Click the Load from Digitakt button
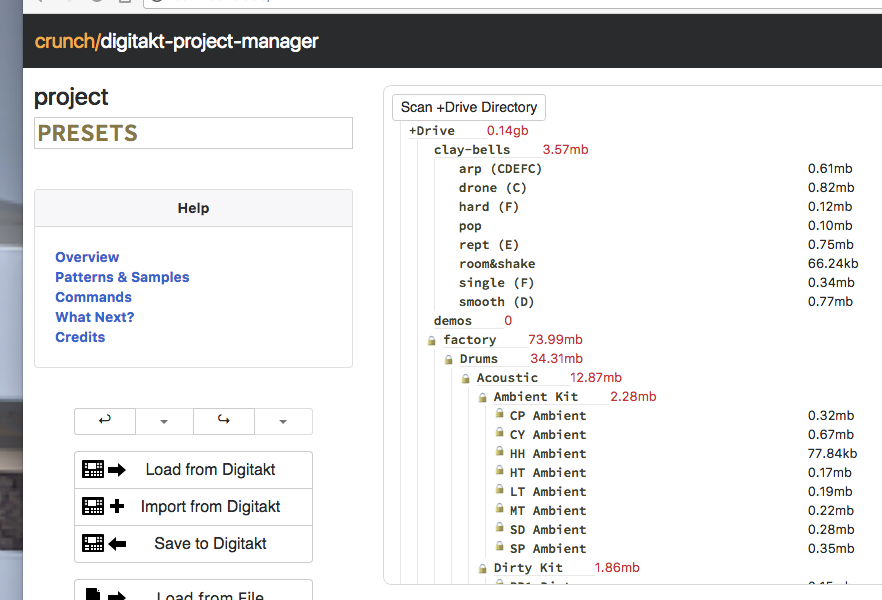 tap(193, 470)
